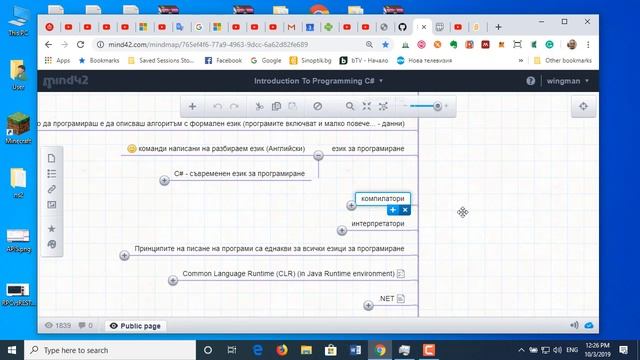640x360 pixels.
Task: Open the Facebook bookmark
Action: [x=223, y=60]
